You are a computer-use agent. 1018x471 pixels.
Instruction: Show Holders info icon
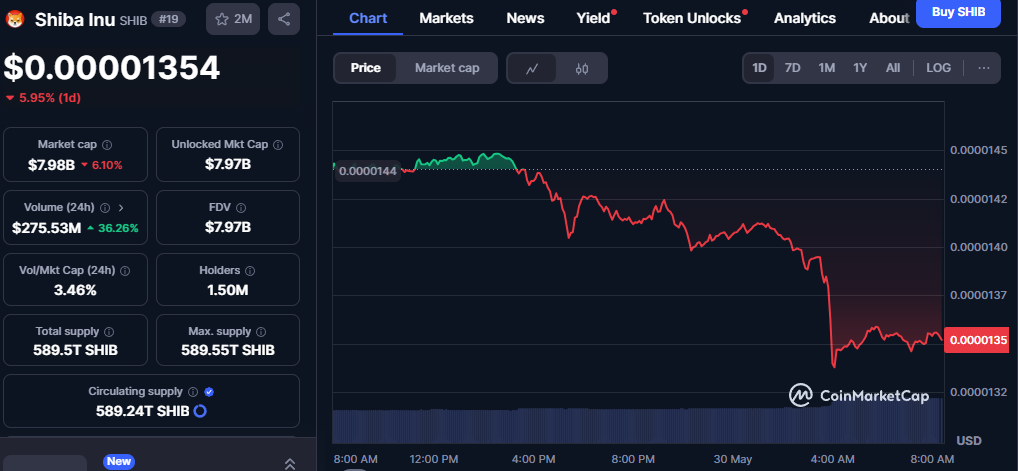[250, 270]
